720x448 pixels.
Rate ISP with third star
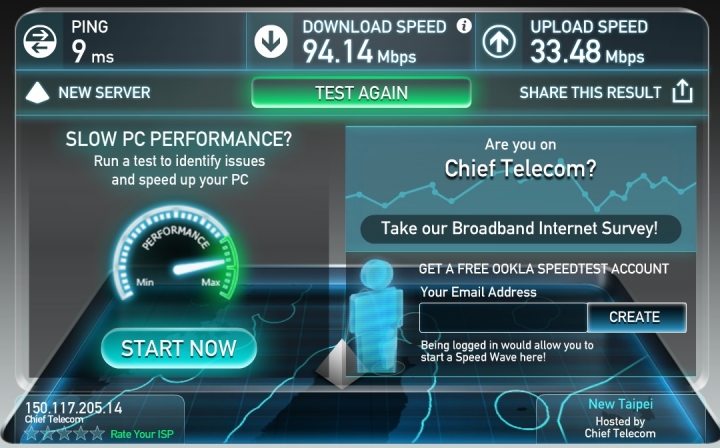click(64, 433)
